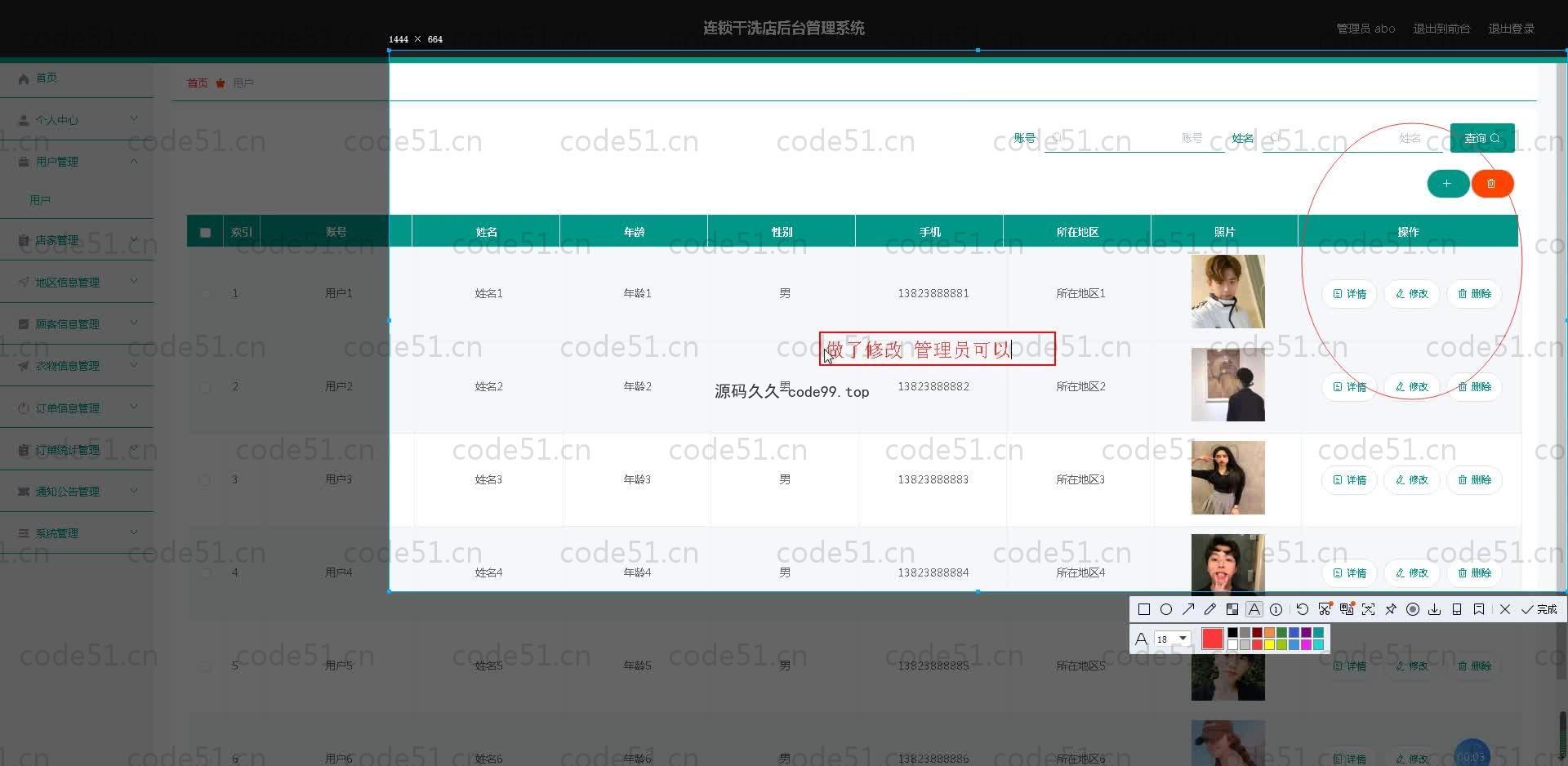
Task: Expand the 地区信息管理 sidebar chevron
Action: pos(134,282)
